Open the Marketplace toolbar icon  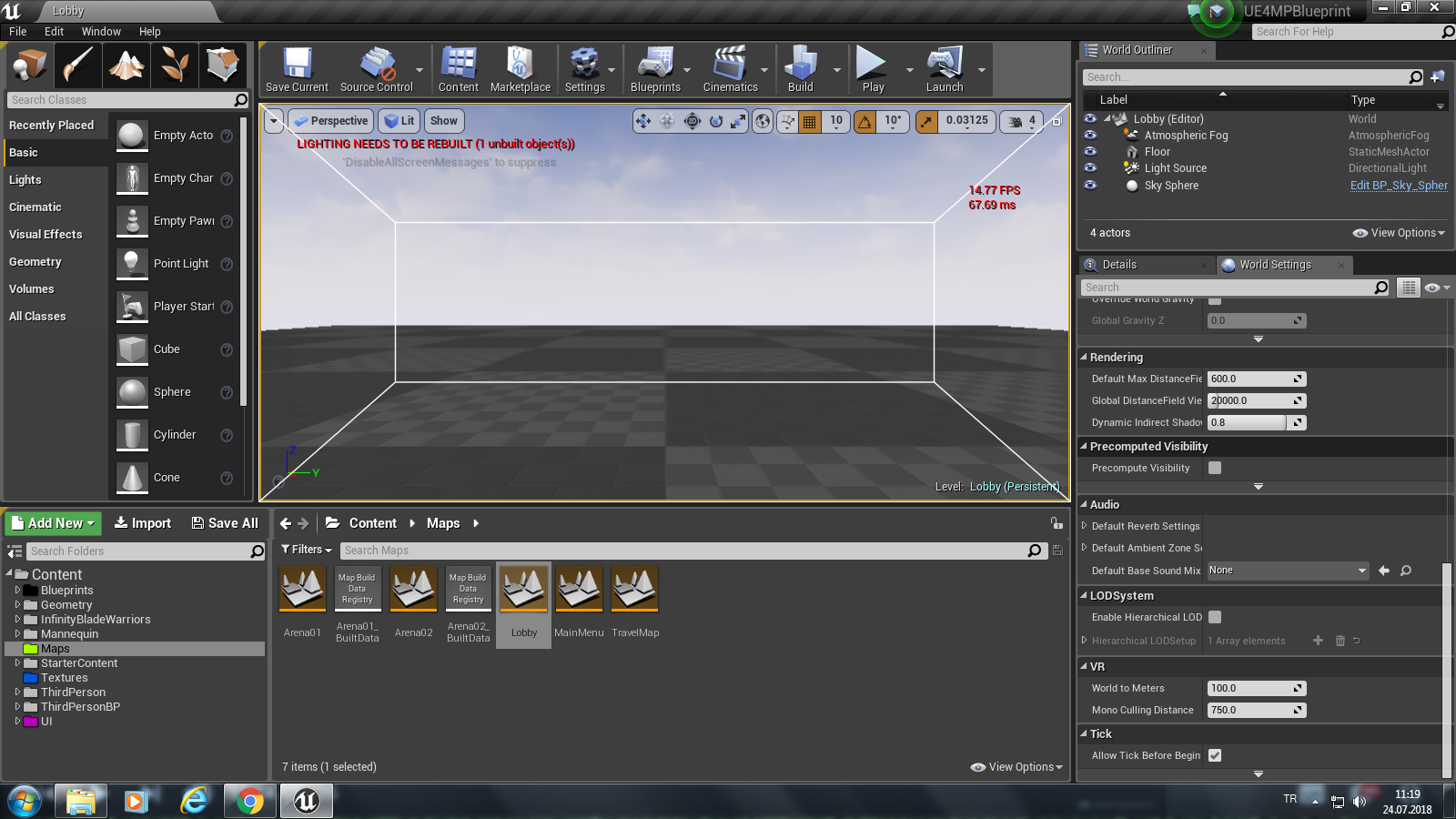520,70
